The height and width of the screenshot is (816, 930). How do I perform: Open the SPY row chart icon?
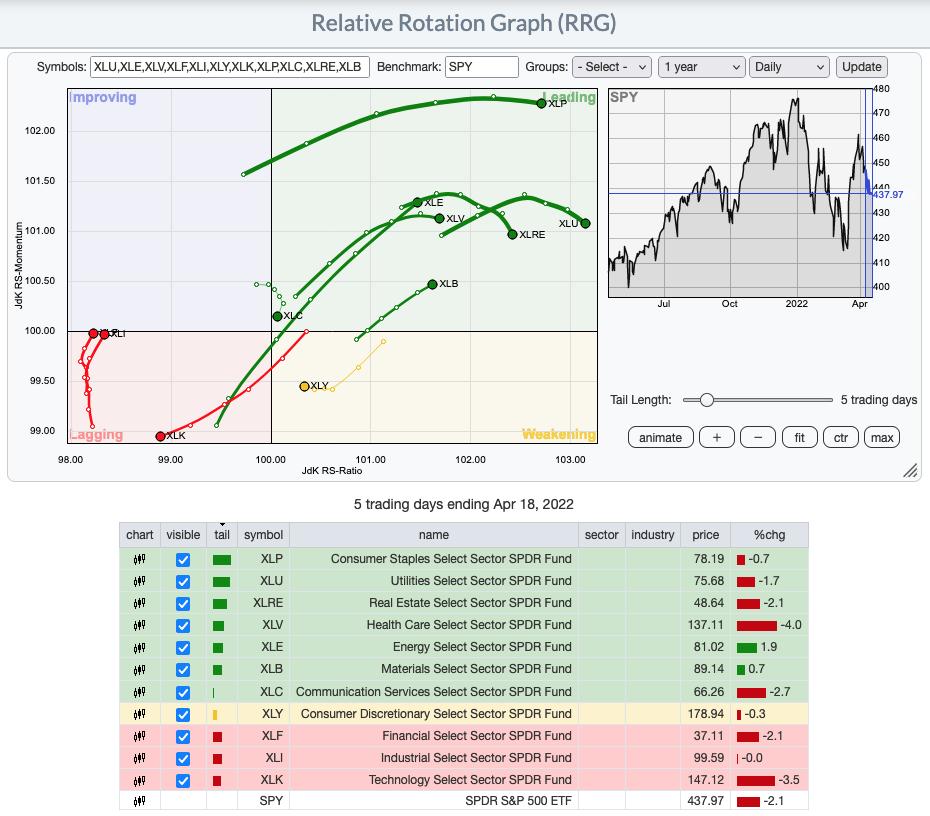pos(139,801)
